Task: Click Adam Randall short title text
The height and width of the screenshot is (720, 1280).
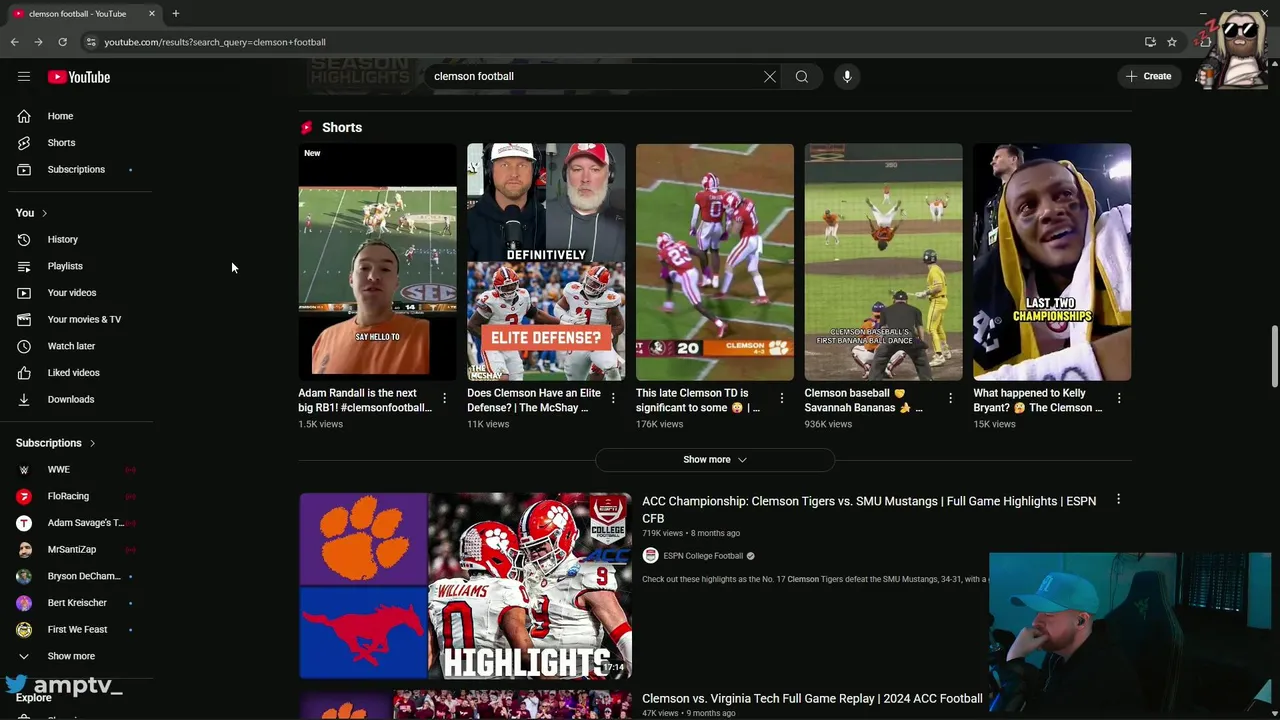Action: [364, 400]
